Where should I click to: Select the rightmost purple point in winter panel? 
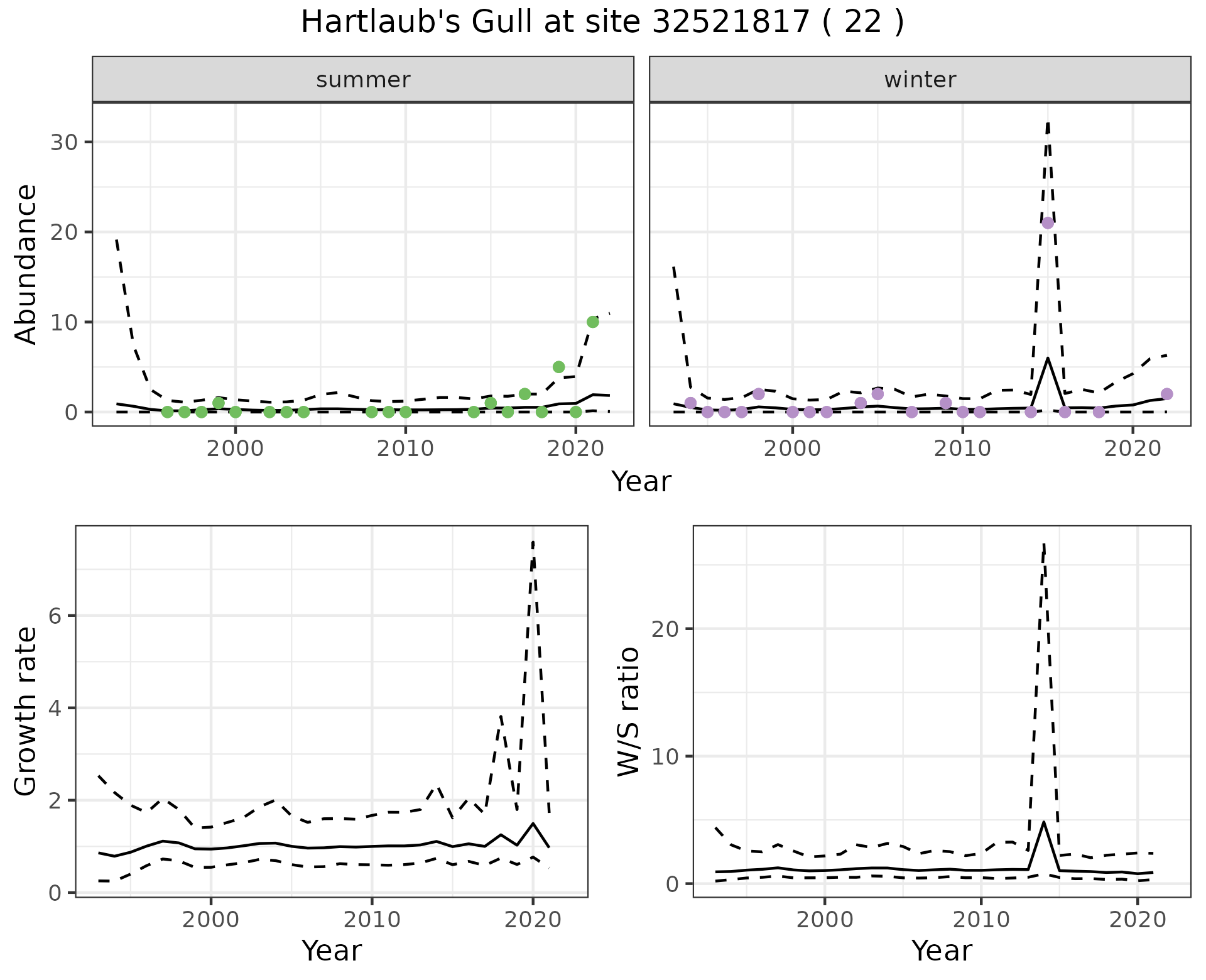pyautogui.click(x=1166, y=394)
